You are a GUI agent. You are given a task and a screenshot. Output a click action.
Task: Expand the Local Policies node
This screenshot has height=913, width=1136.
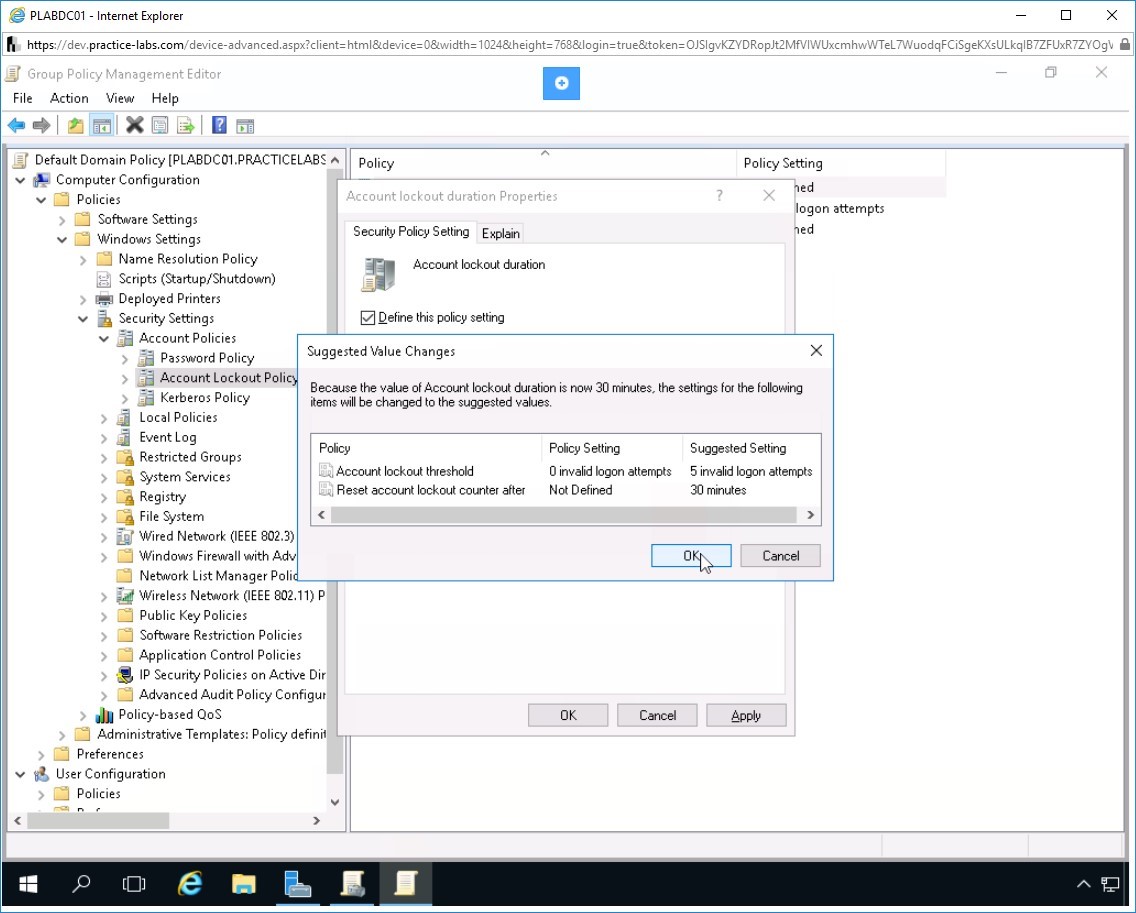pyautogui.click(x=104, y=417)
